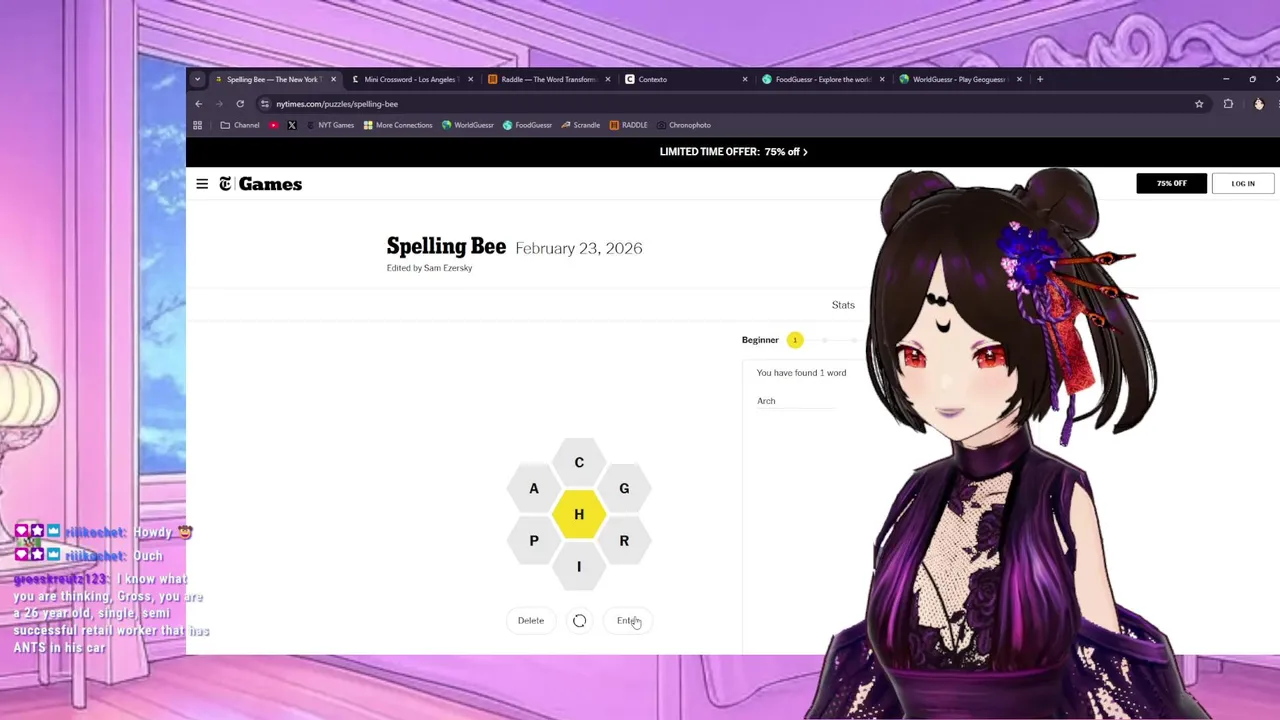Click the Edited by Sam Ezersky byline
The image size is (1280, 720).
429,268
